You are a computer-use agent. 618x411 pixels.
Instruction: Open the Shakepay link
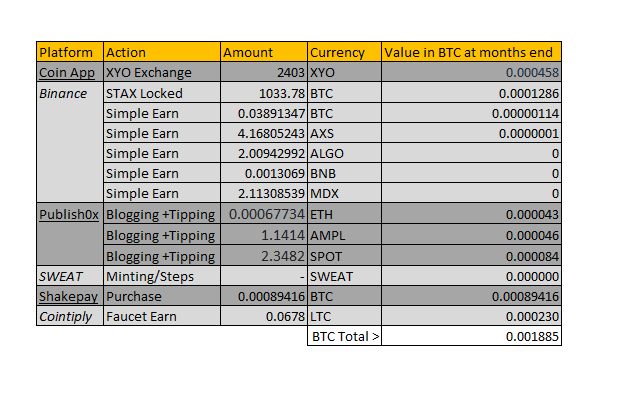(x=68, y=296)
